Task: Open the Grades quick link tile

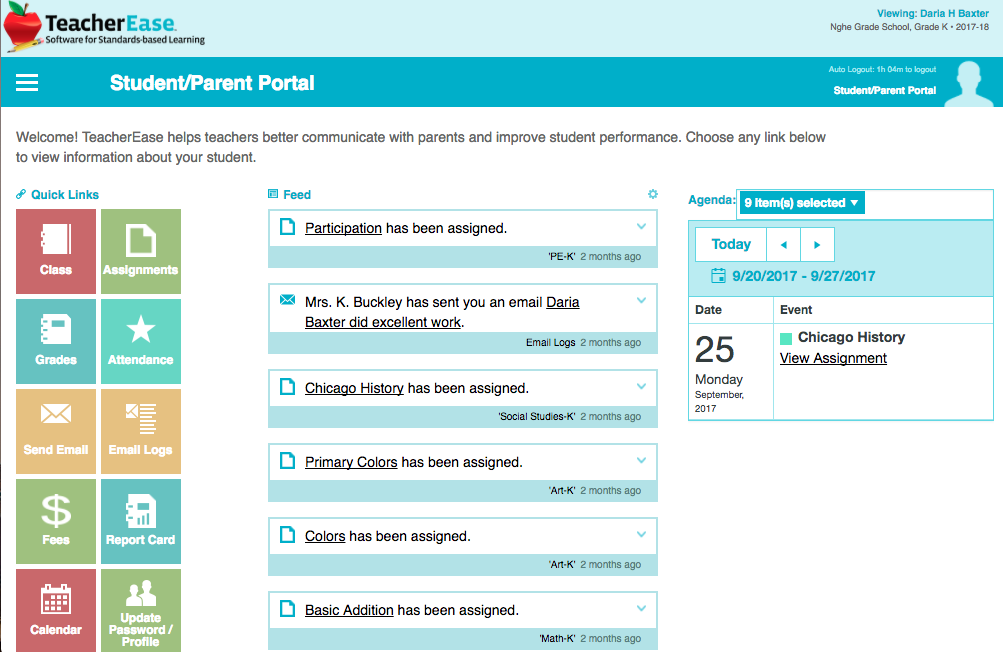Action: click(x=56, y=341)
